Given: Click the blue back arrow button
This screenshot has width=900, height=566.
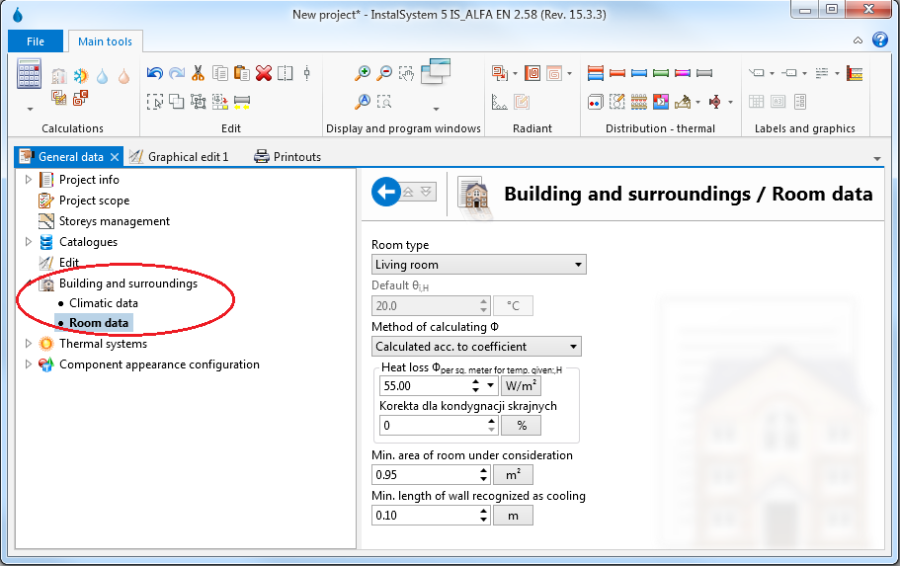Looking at the screenshot, I should coord(386,193).
